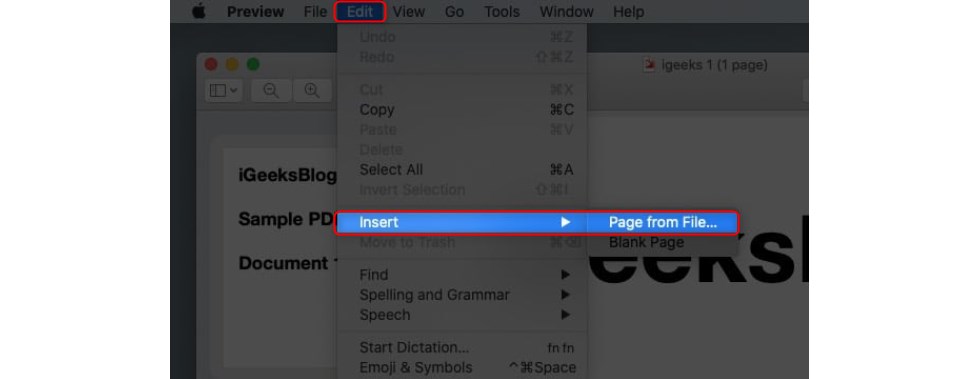
Task: Click the zoom out magnifier icon
Action: 271,91
